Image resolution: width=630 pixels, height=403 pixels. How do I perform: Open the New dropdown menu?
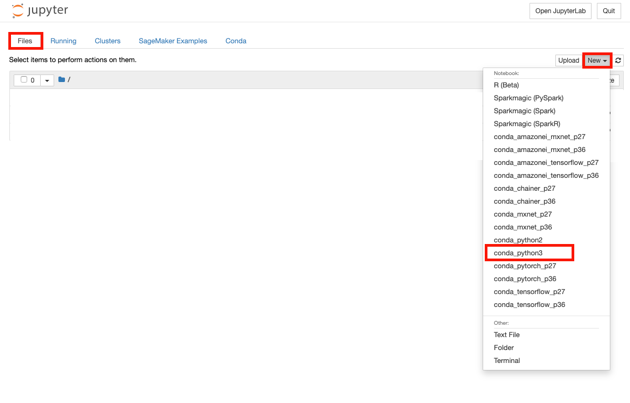pyautogui.click(x=597, y=61)
